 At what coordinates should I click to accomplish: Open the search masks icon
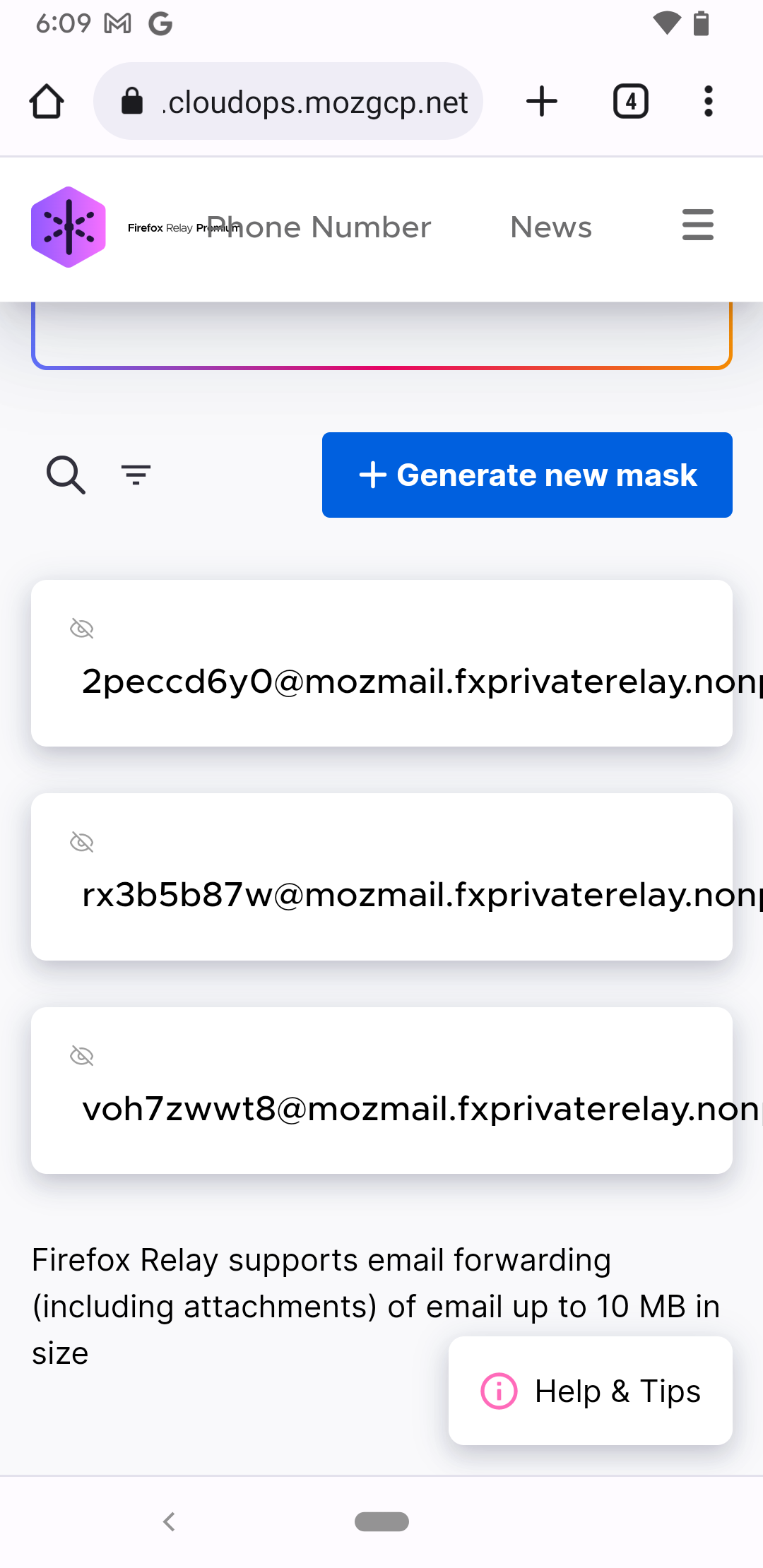(65, 475)
